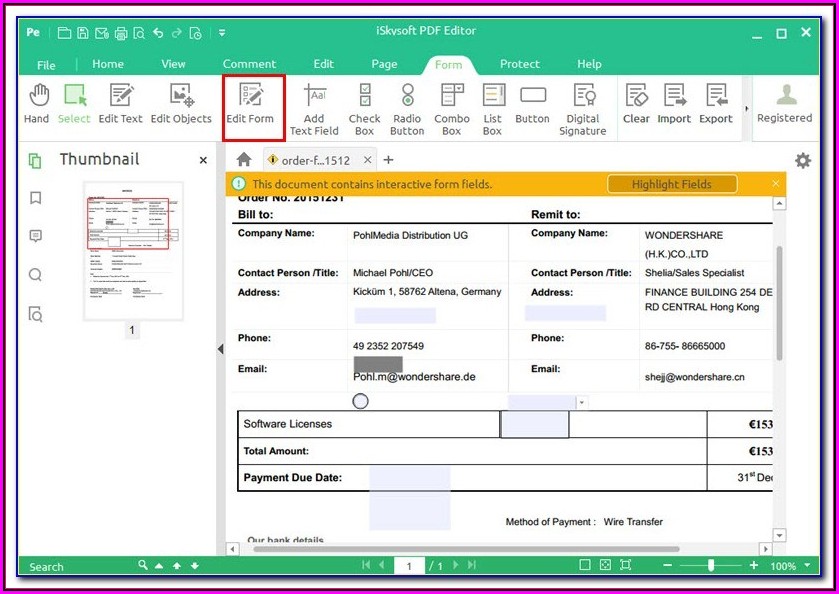Choose the List Box tool
The height and width of the screenshot is (594, 839).
492,108
